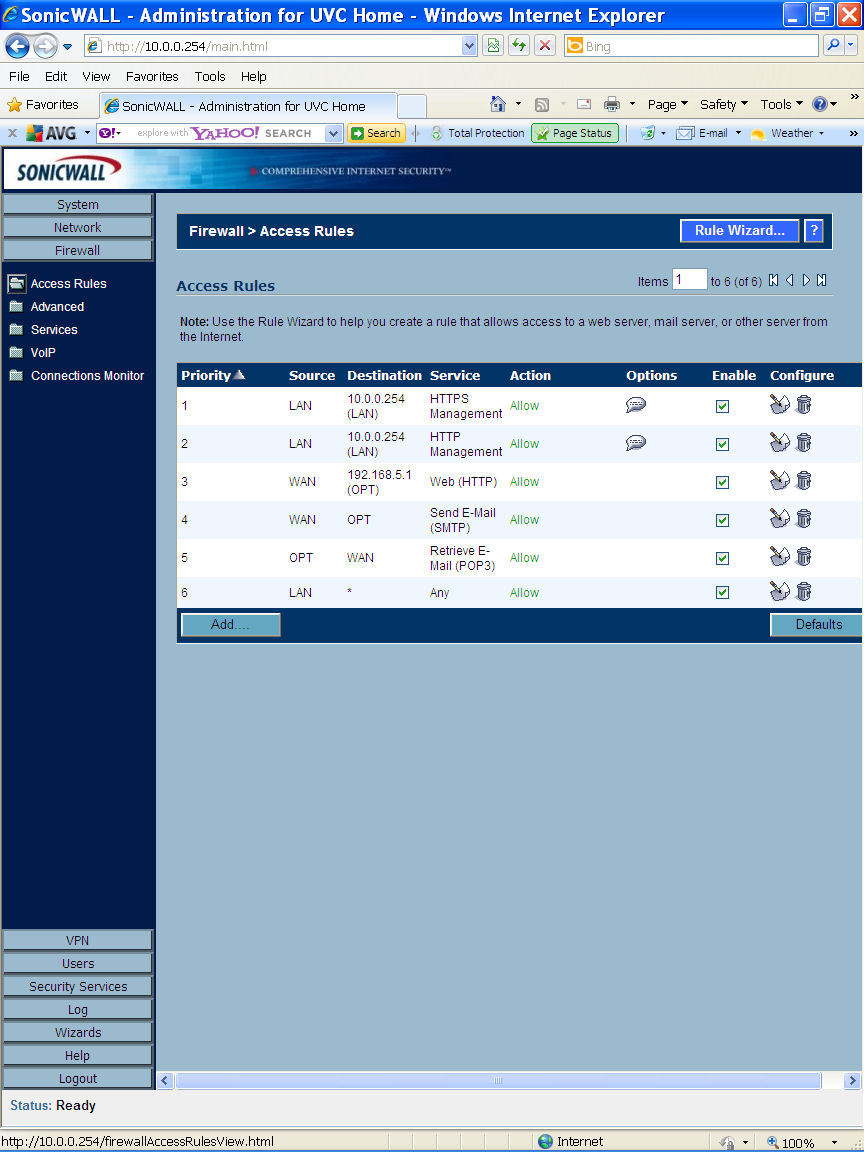Toggle the Enable checkbox for rule 6
This screenshot has height=1152, width=864.
722,593
